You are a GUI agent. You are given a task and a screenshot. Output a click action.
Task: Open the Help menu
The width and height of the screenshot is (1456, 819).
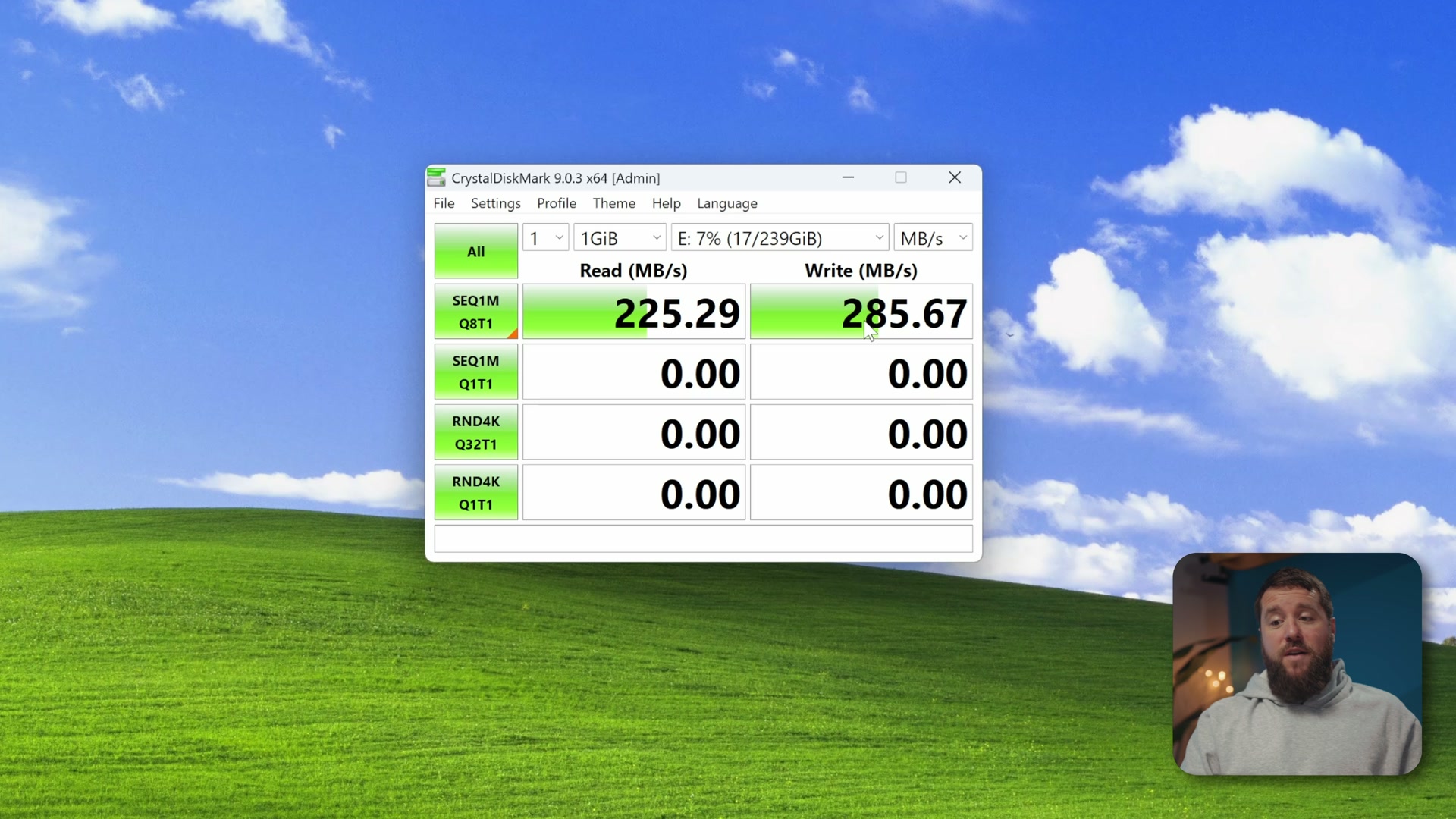(x=667, y=203)
